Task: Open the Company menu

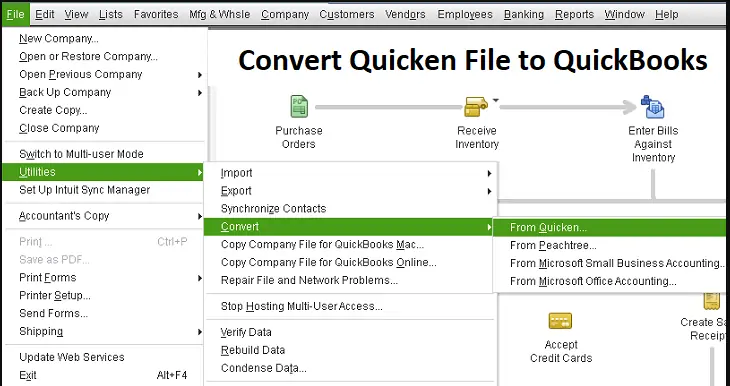Action: [285, 14]
